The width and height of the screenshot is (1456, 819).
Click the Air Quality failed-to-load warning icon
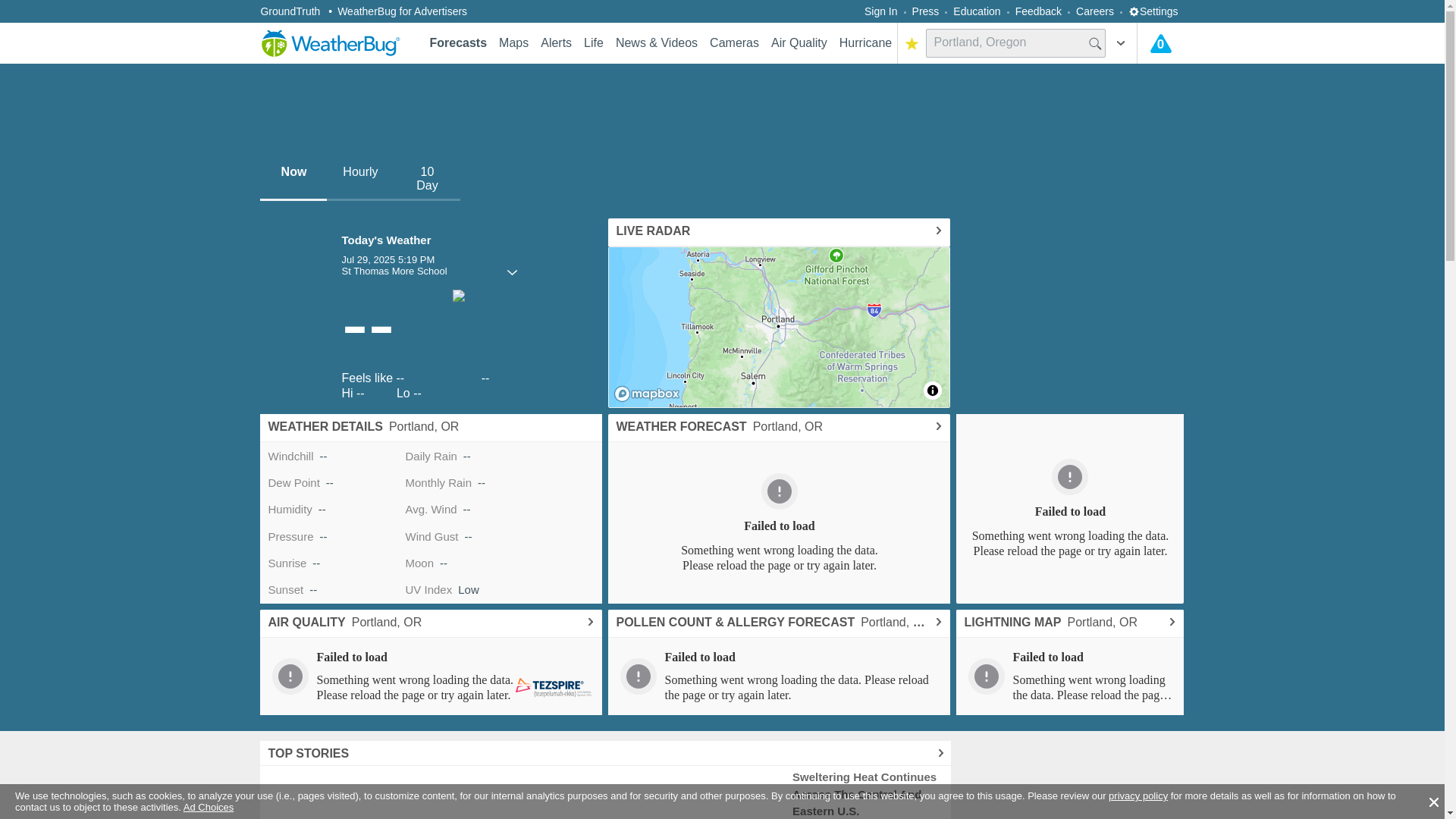click(290, 676)
